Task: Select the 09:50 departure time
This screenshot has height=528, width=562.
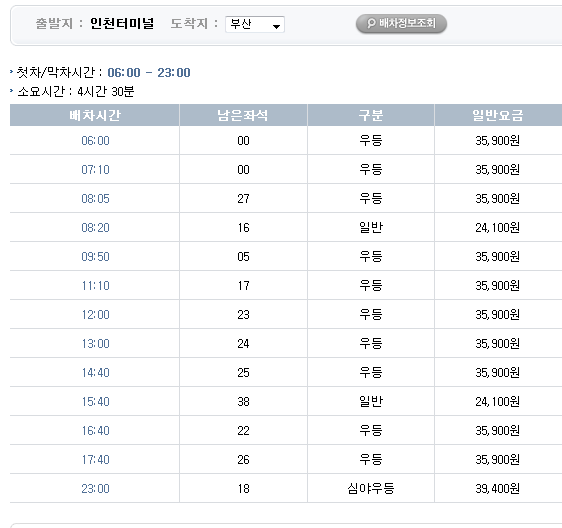Action: point(95,257)
